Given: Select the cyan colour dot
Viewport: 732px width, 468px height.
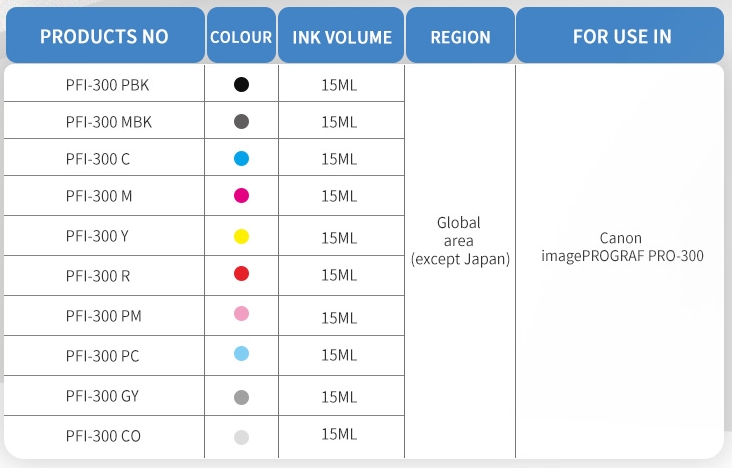Looking at the screenshot, I should [x=241, y=158].
